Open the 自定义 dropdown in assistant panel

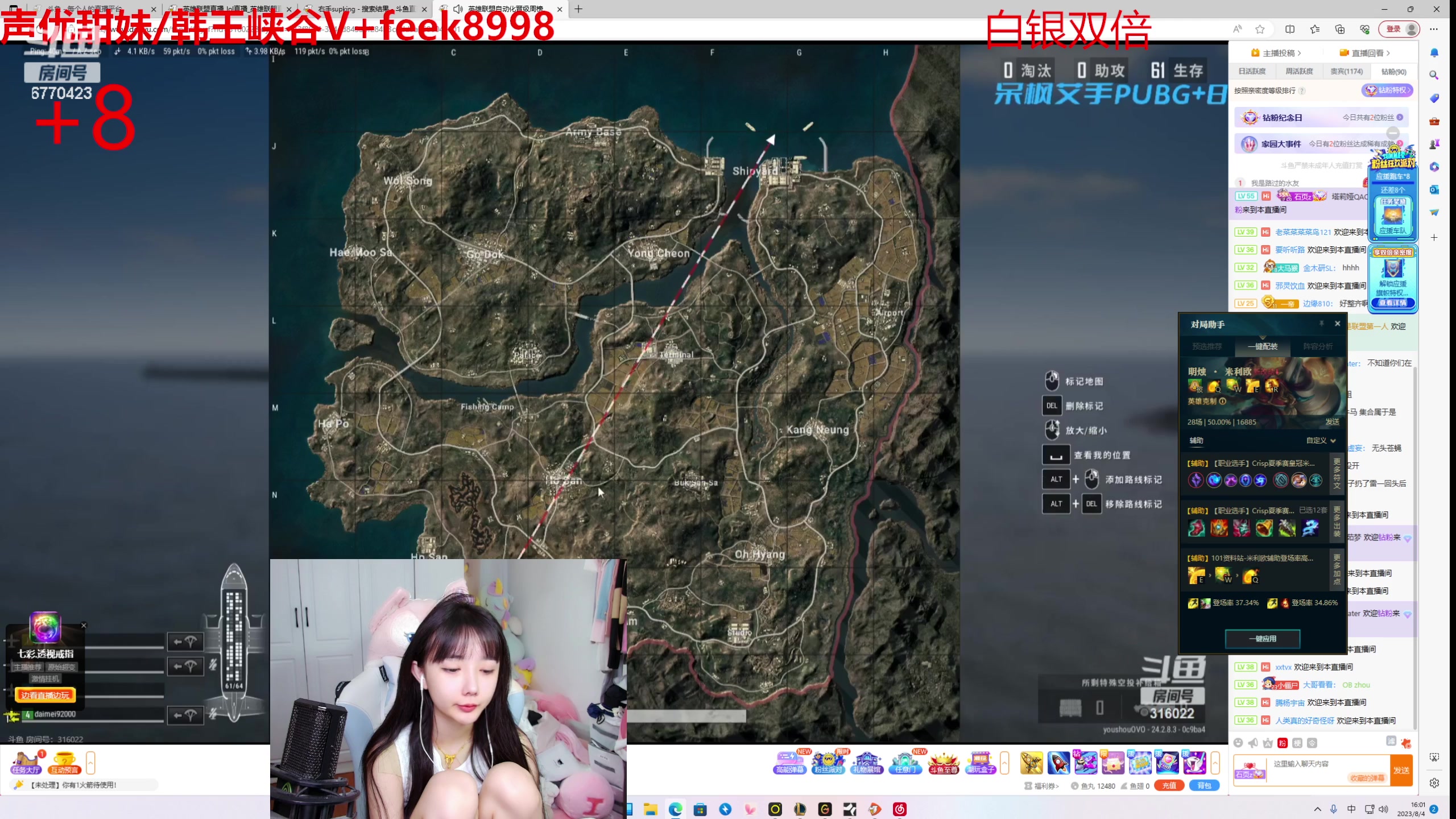click(1321, 440)
